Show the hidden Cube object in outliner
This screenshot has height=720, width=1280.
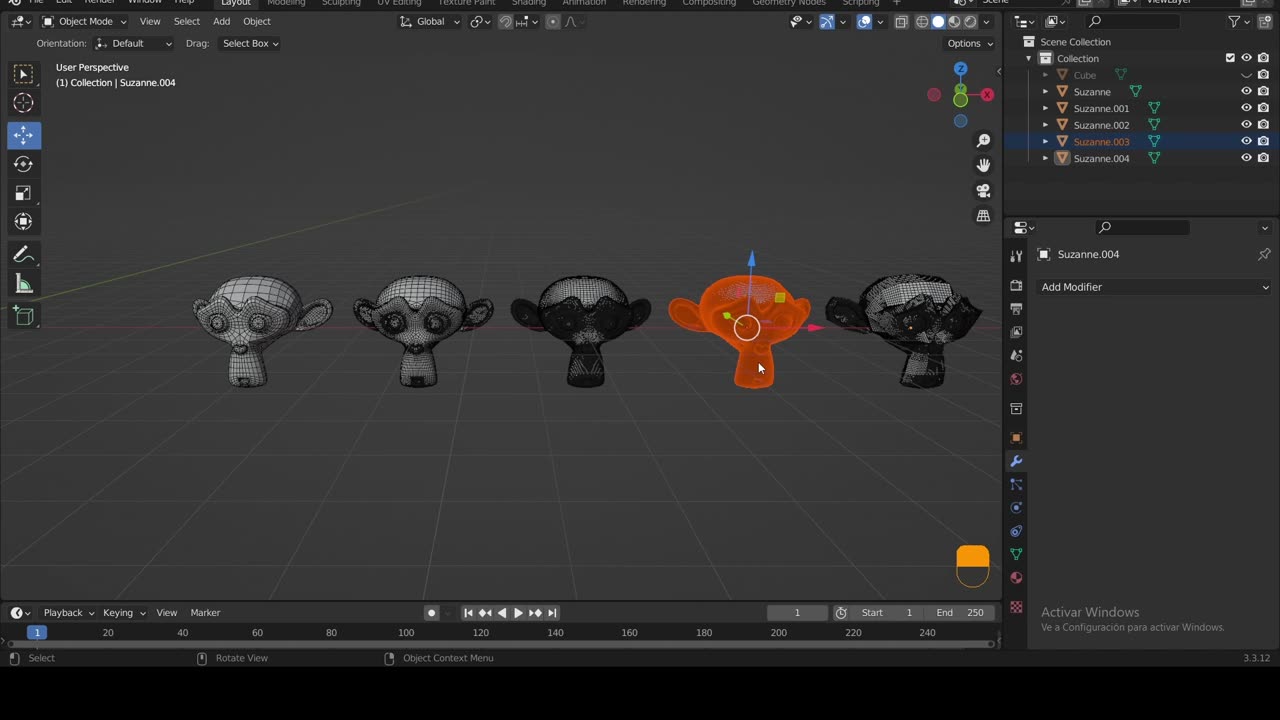[1246, 75]
